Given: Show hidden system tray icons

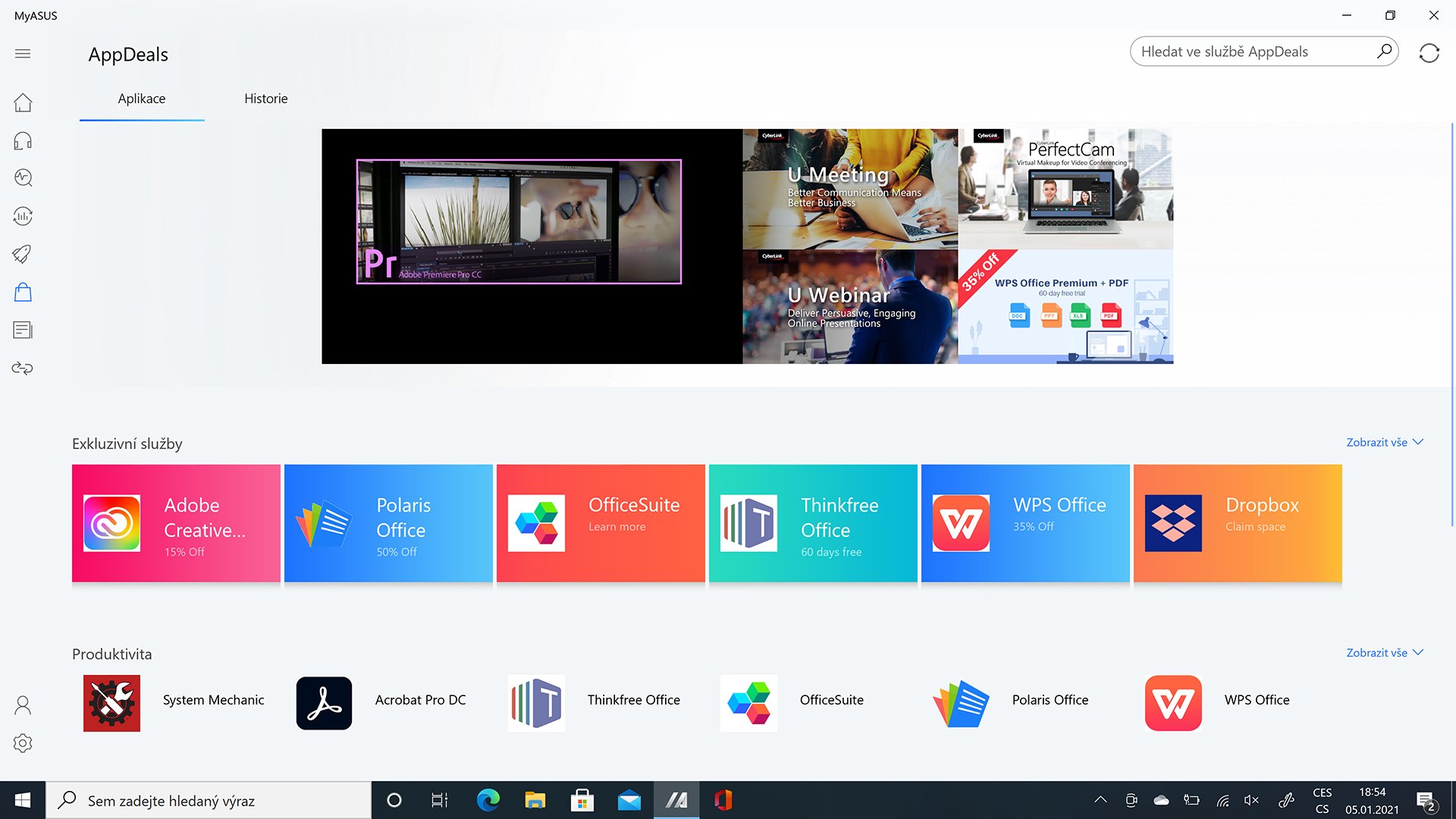Looking at the screenshot, I should pos(1100,800).
